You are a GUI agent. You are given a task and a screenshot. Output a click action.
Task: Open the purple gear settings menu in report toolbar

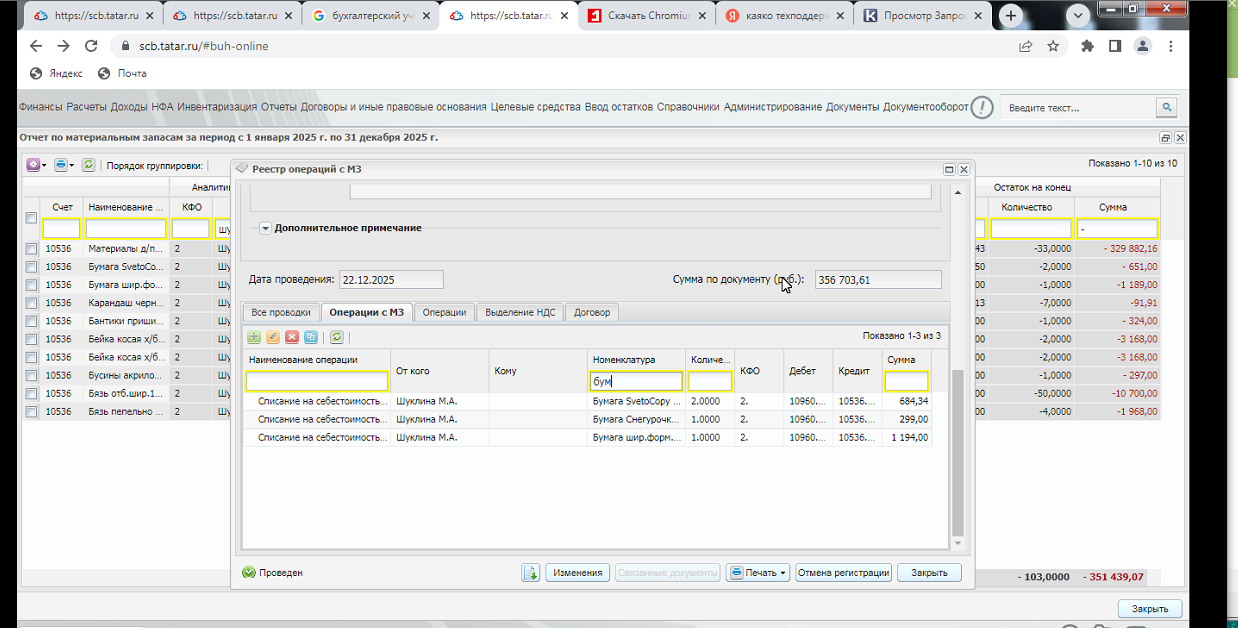[36, 165]
